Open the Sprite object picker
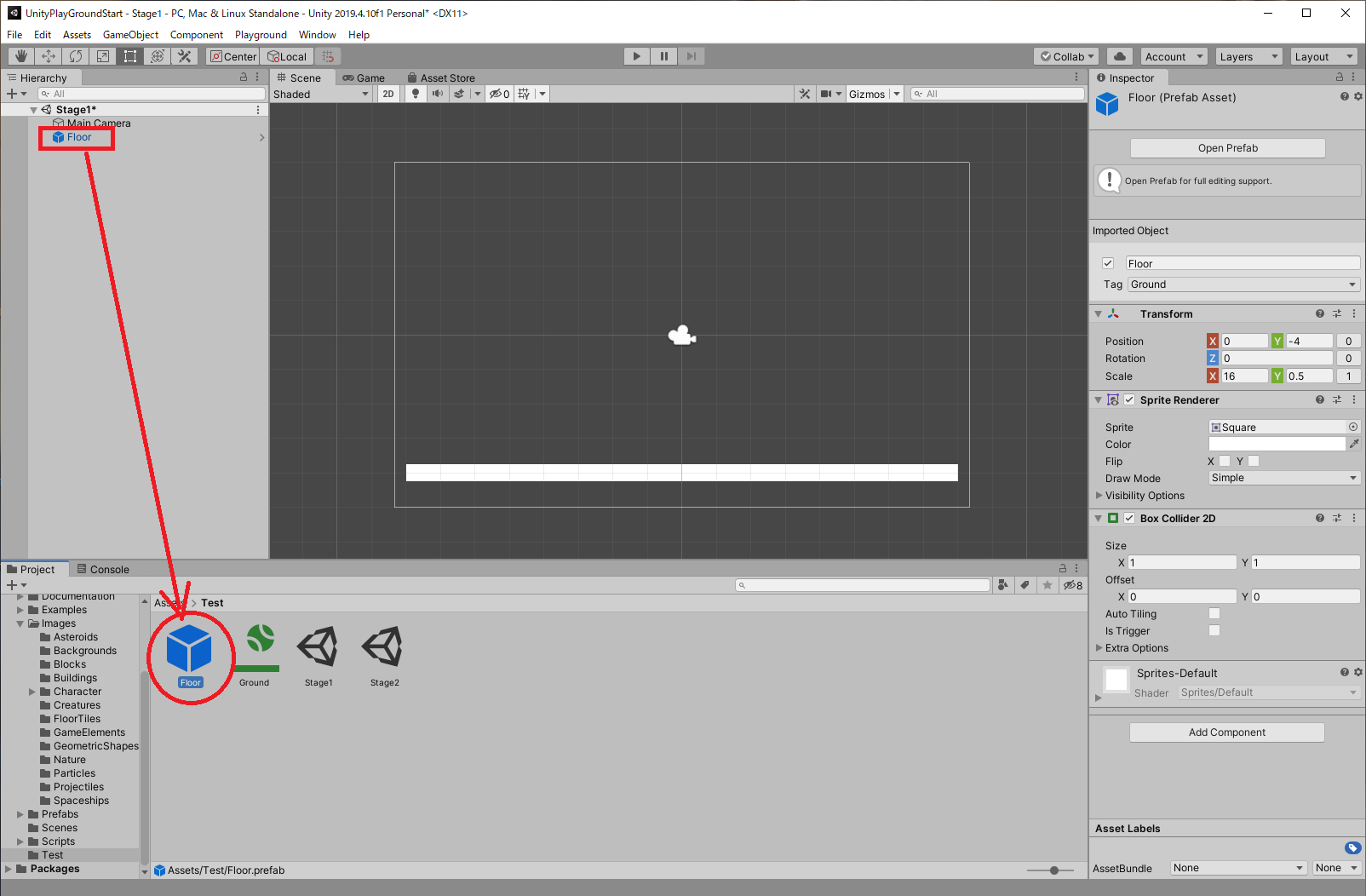The height and width of the screenshot is (896, 1366). (1353, 427)
